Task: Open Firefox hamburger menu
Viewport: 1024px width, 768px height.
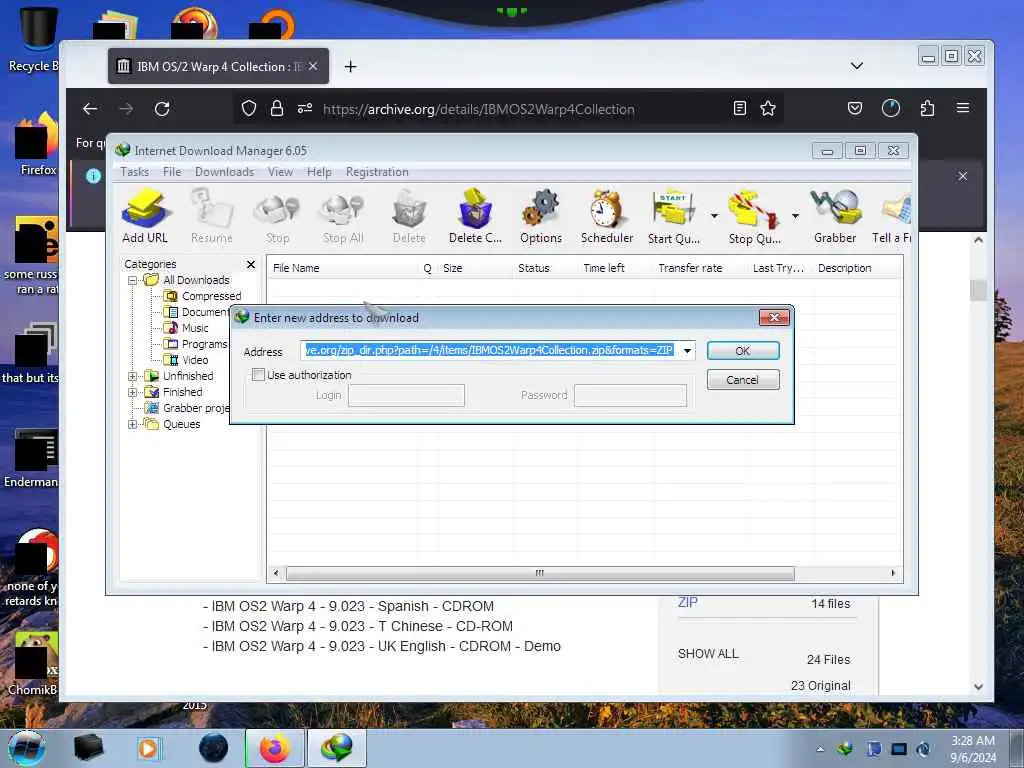Action: coord(963,108)
